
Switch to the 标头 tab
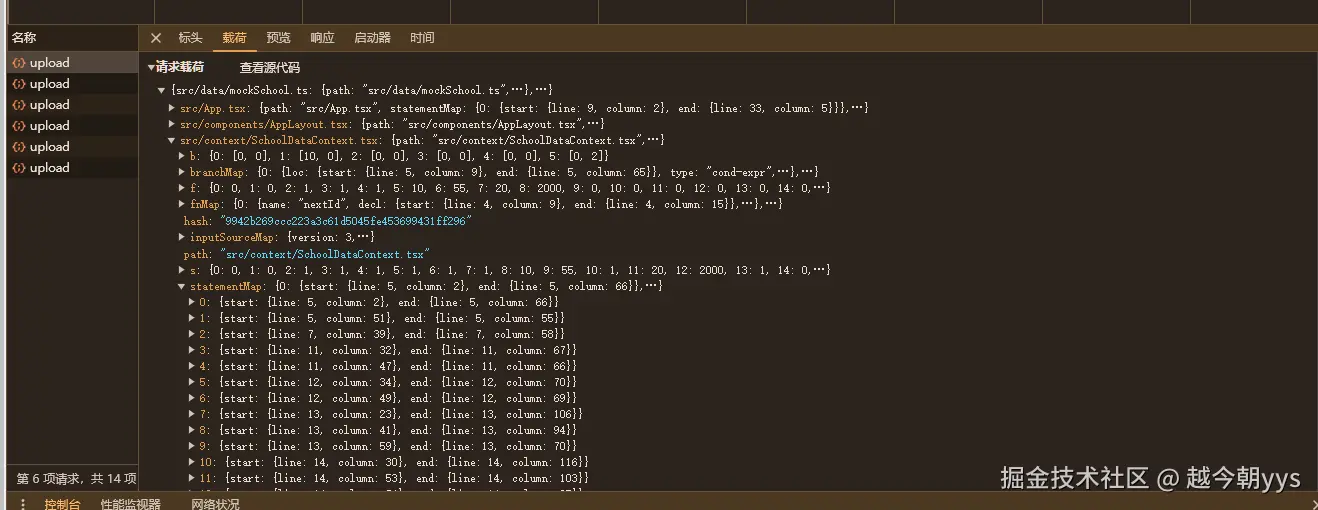[x=190, y=38]
